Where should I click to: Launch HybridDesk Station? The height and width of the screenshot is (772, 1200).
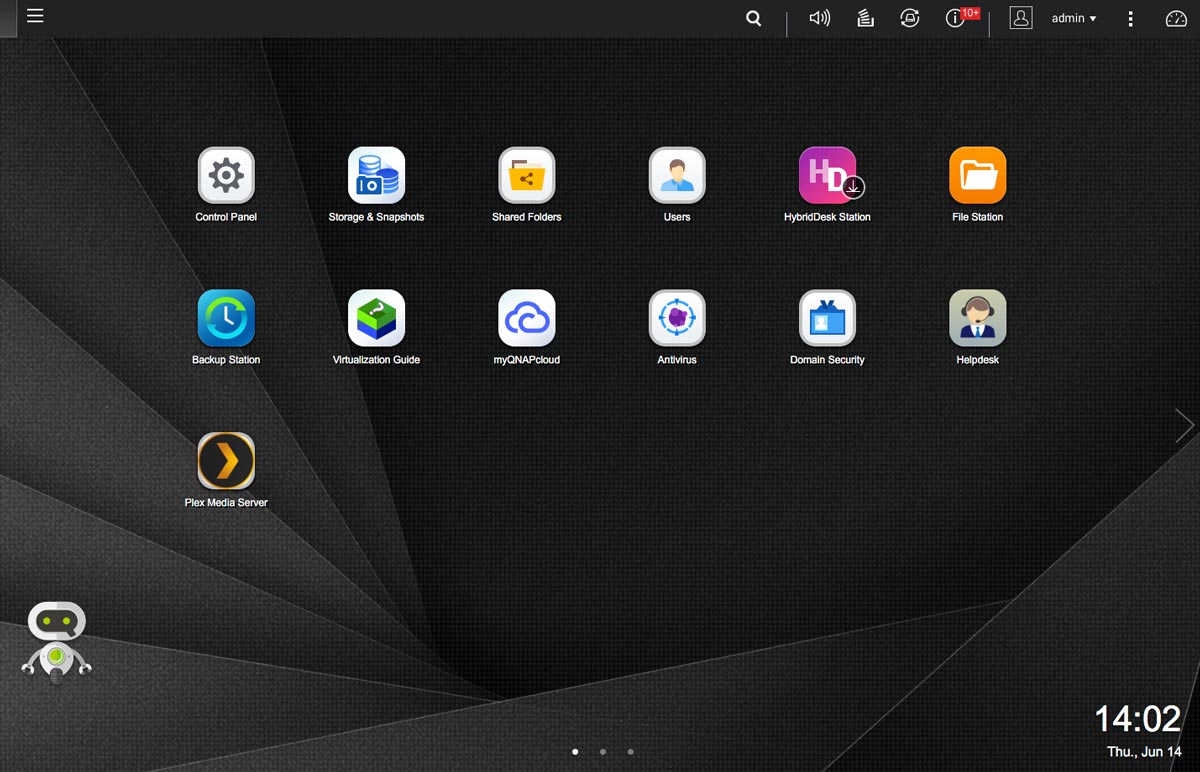(x=828, y=176)
